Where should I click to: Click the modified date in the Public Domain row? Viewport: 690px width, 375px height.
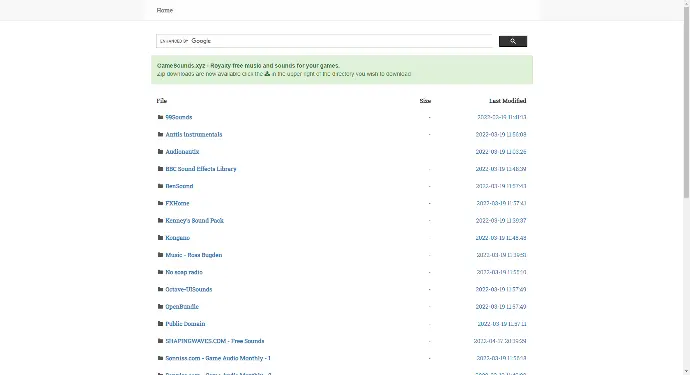[502, 324]
